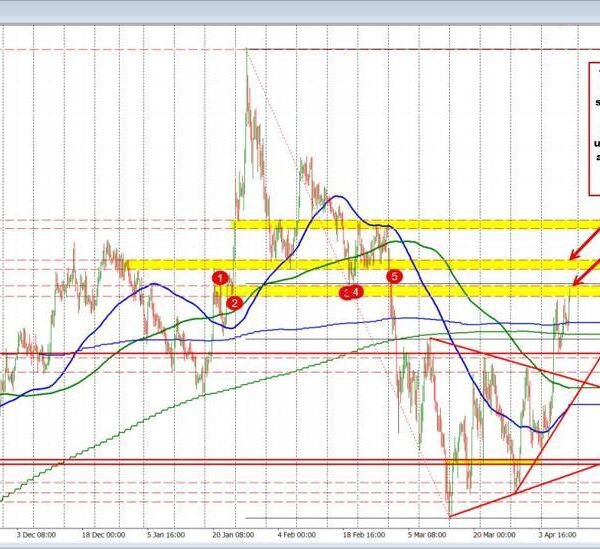600x549 pixels.
Task: Click the '4 Feb 00:00' time axis label
Action: [x=297, y=534]
